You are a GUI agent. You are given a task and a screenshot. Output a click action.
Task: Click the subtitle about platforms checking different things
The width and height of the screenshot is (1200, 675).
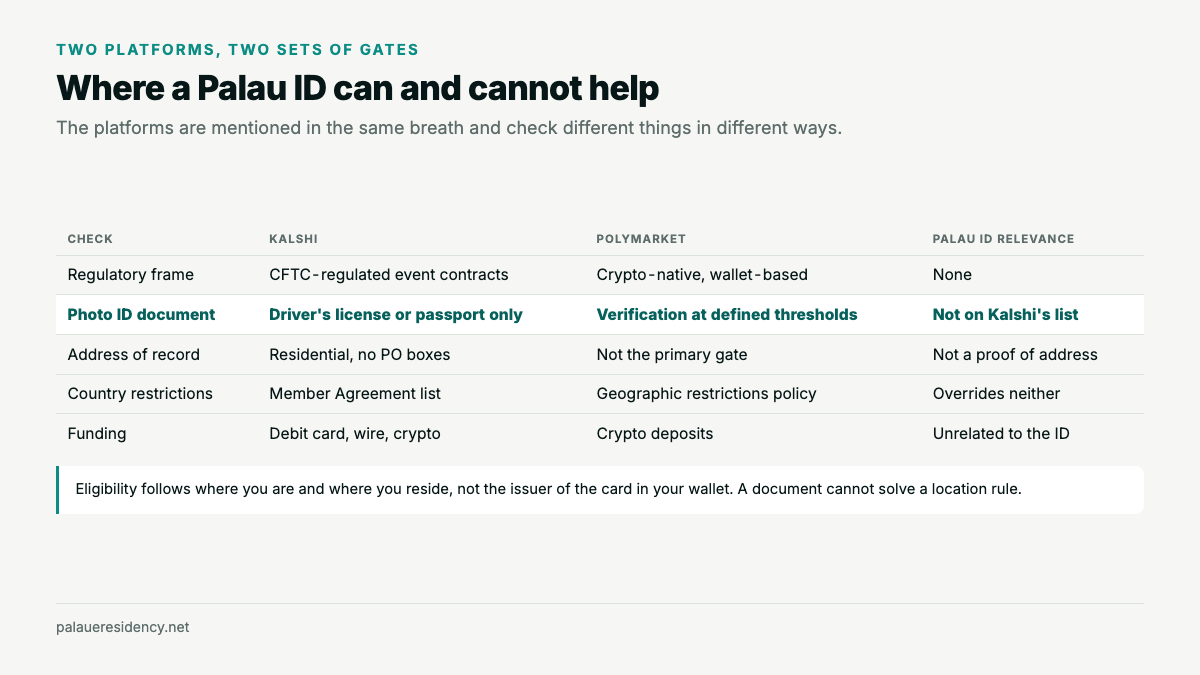click(449, 128)
